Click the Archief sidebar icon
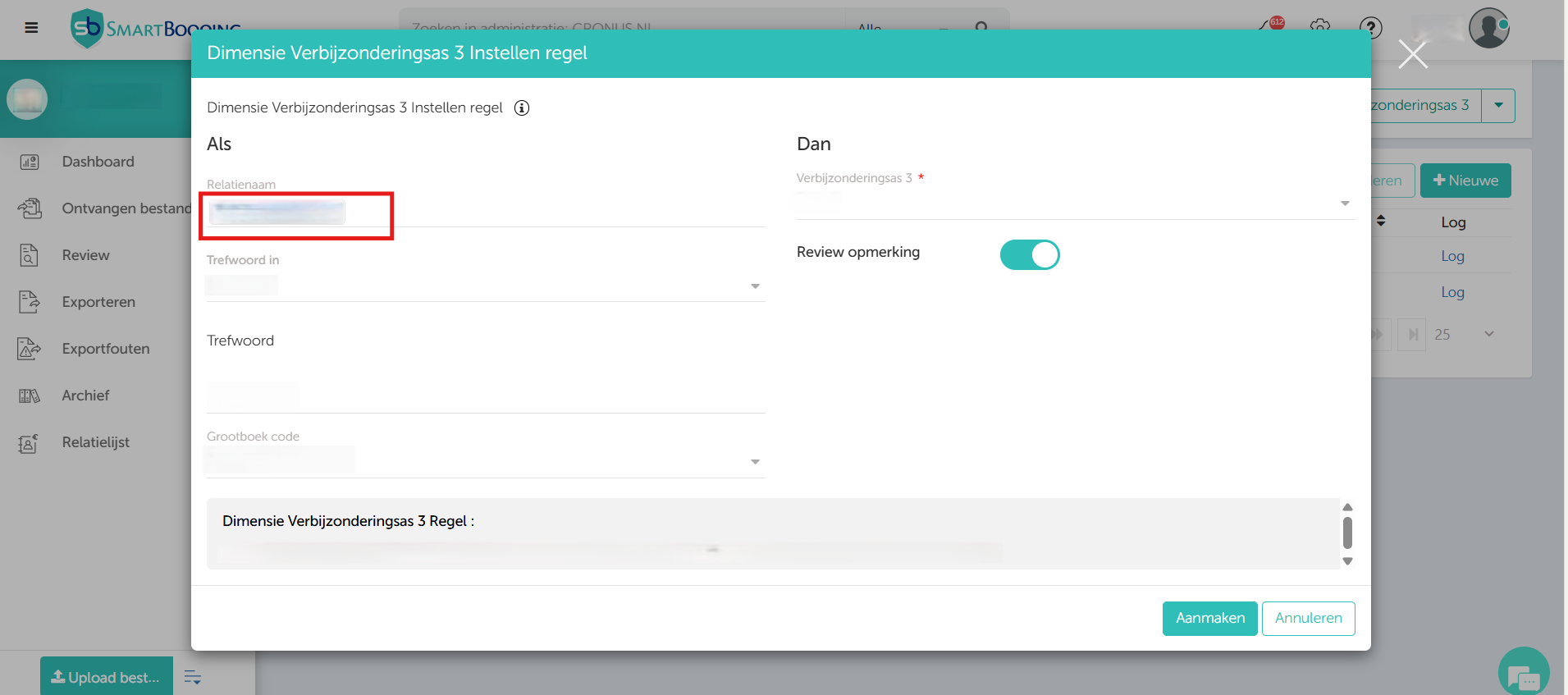 pyautogui.click(x=30, y=396)
